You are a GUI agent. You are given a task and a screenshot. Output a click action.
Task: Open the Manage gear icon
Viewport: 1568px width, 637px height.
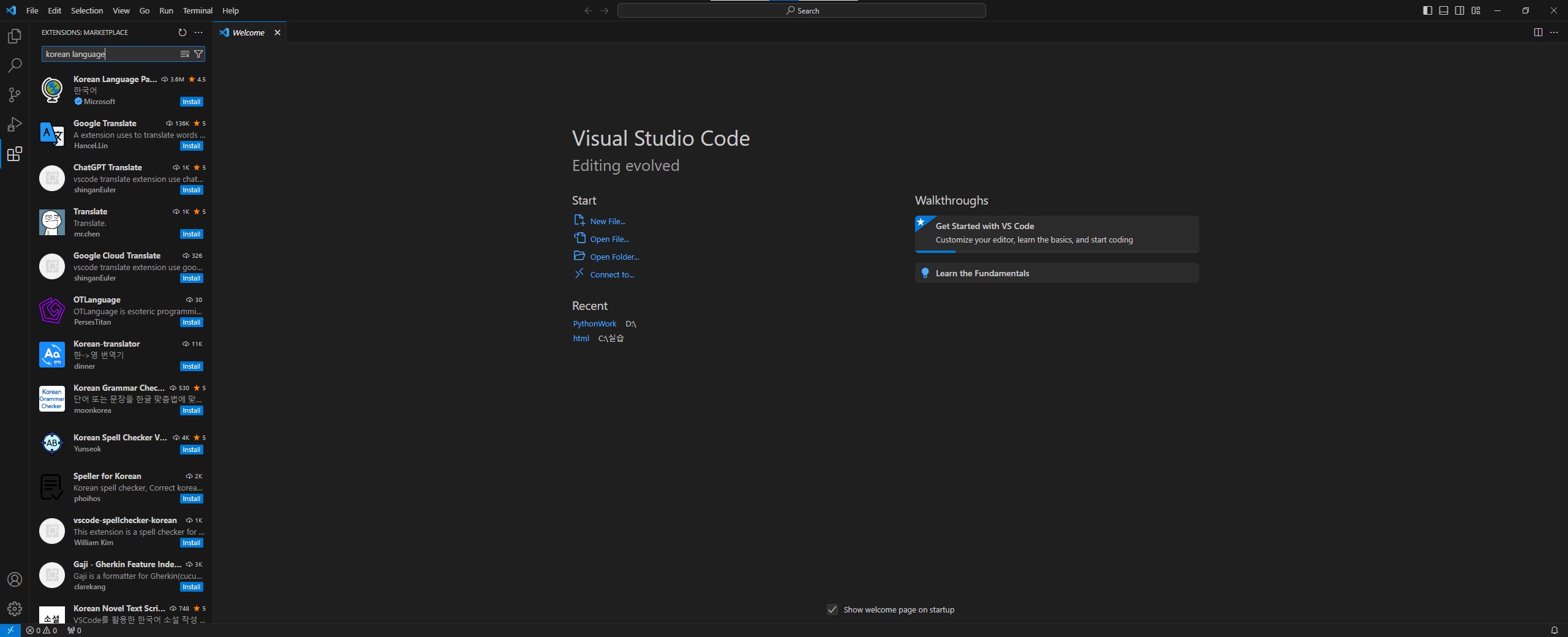pos(14,609)
